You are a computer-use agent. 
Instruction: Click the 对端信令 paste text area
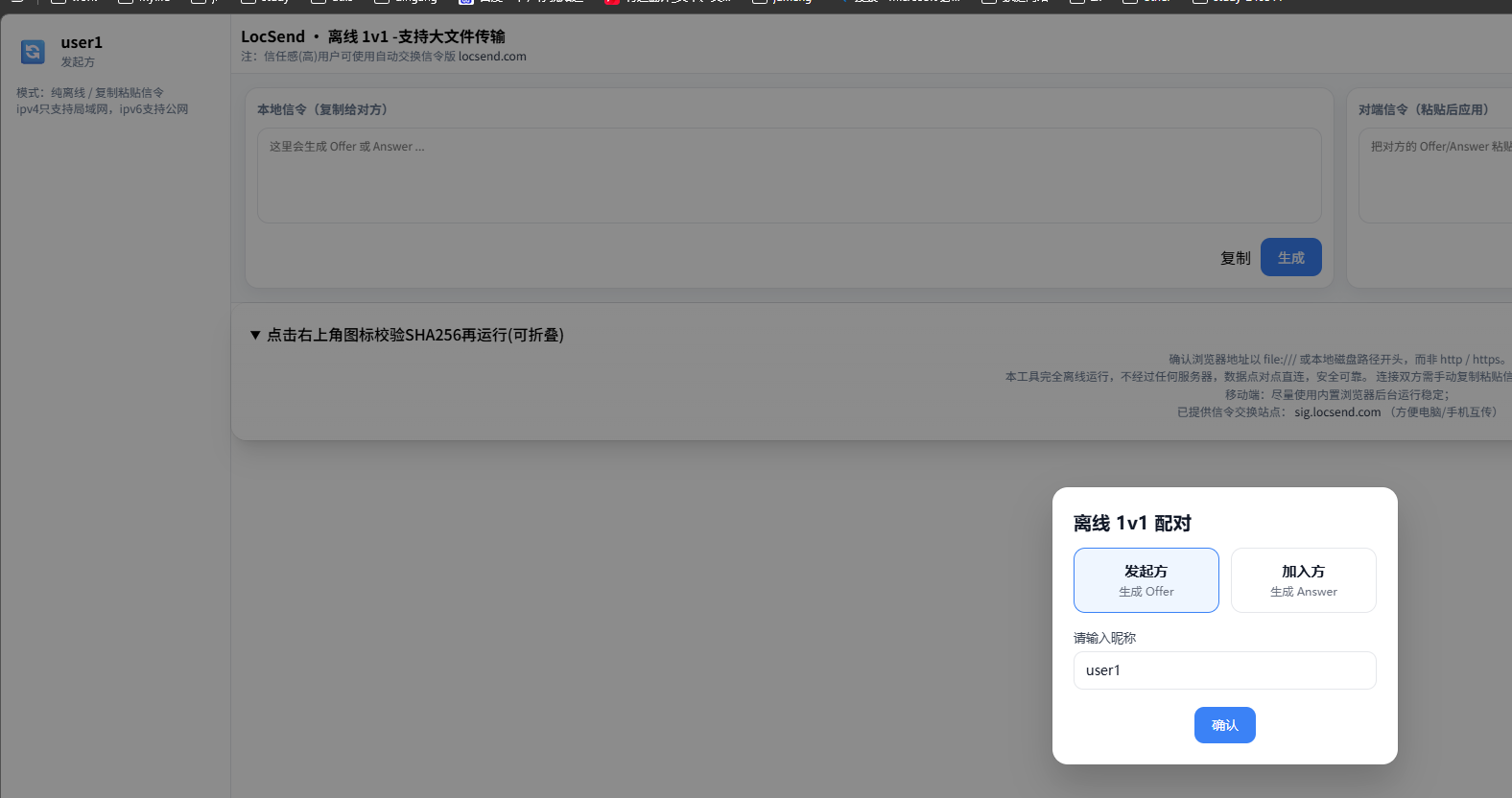[x=1435, y=176]
